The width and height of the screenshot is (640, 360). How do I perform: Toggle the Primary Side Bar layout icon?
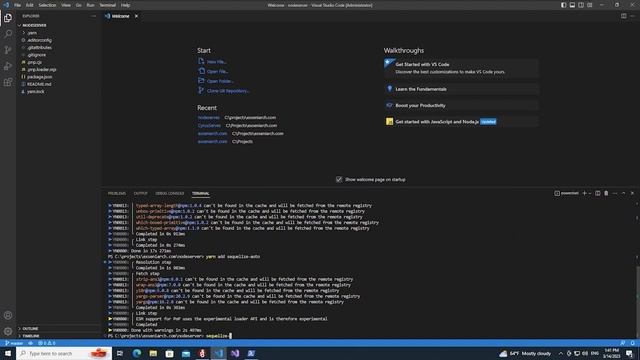563,5
